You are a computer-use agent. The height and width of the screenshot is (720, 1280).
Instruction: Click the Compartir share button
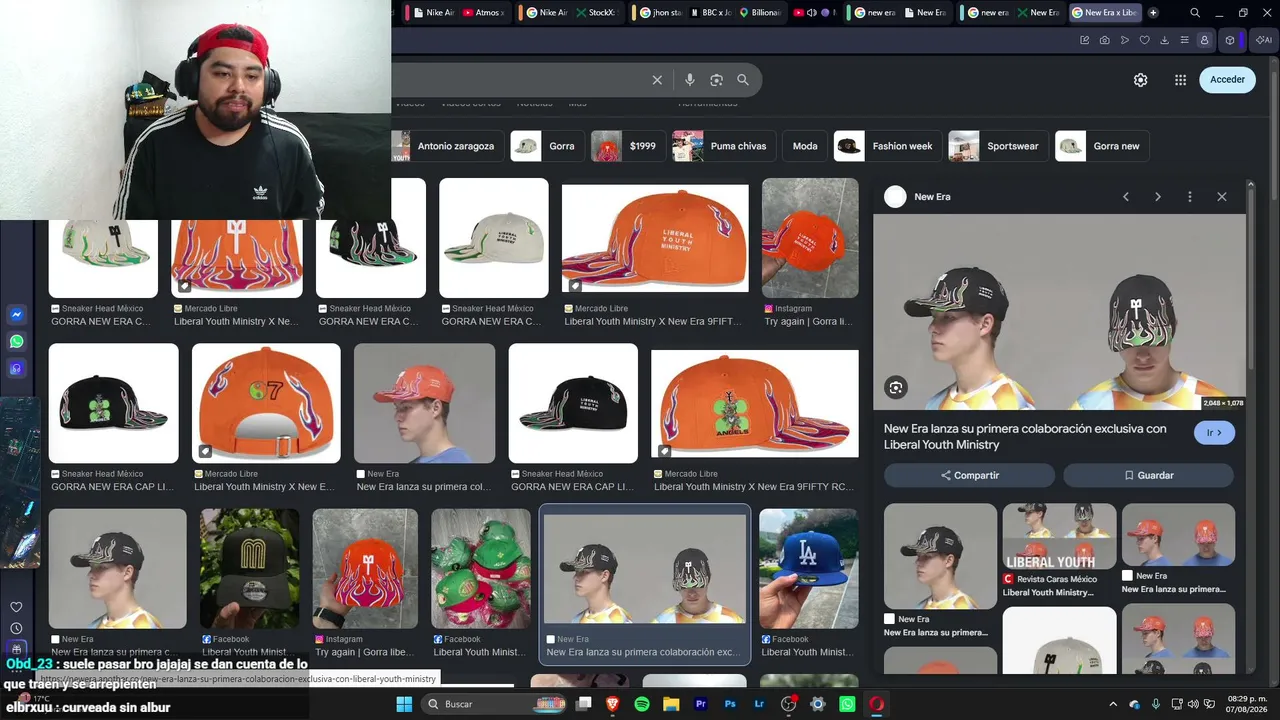coord(969,475)
